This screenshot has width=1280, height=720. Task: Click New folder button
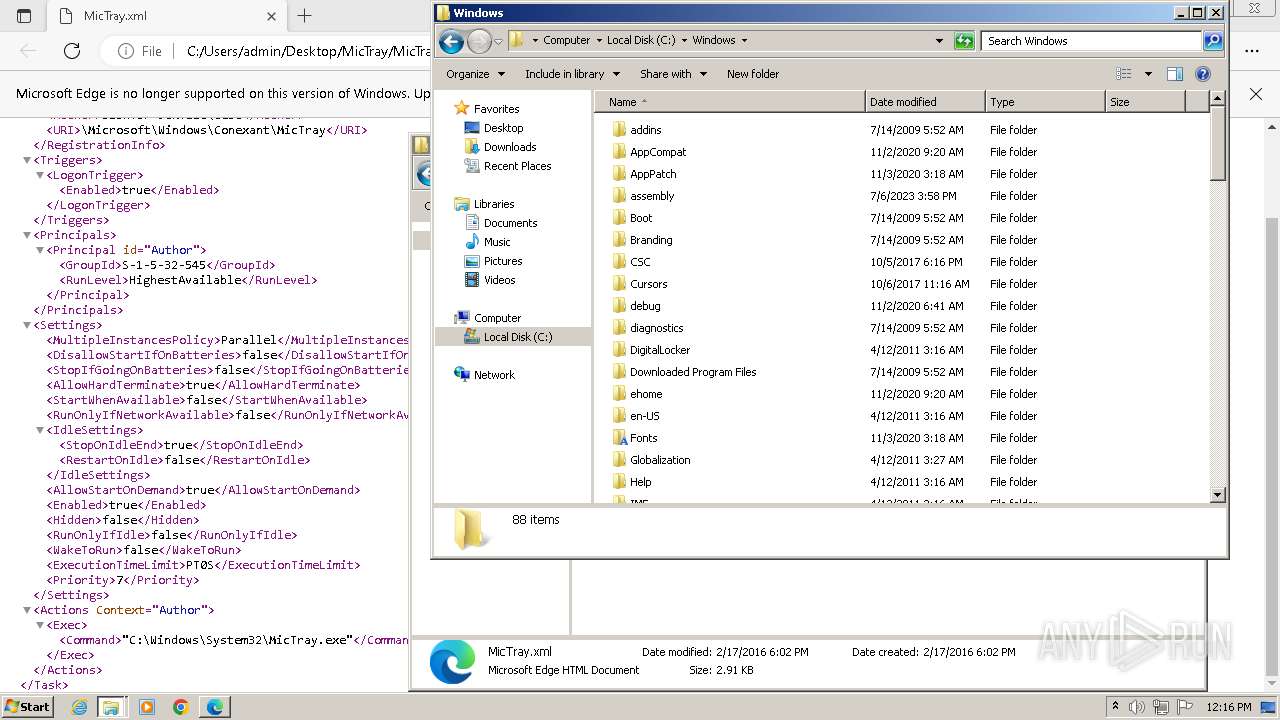[x=753, y=74]
